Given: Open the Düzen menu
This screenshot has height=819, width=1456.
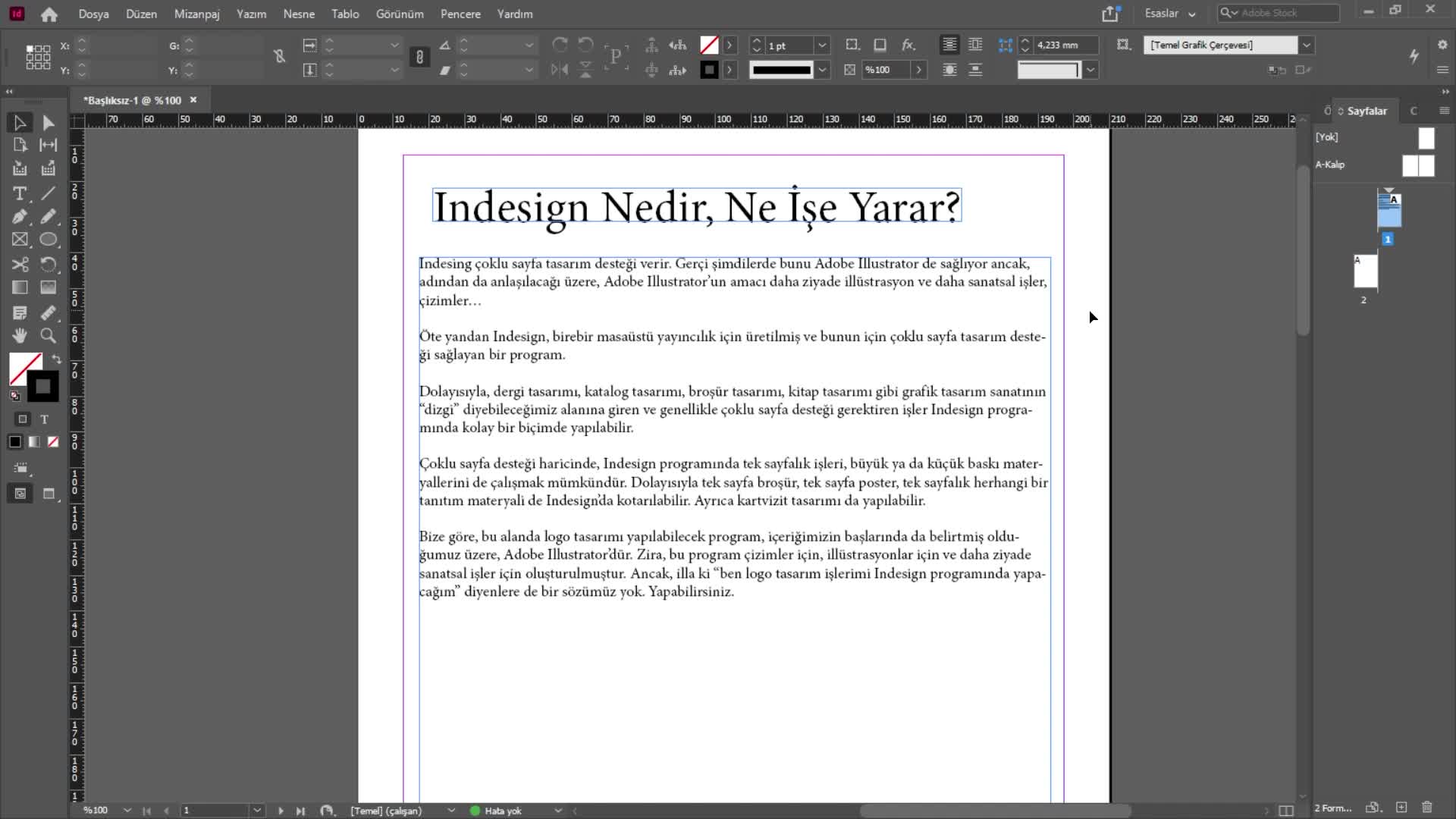Looking at the screenshot, I should point(141,14).
